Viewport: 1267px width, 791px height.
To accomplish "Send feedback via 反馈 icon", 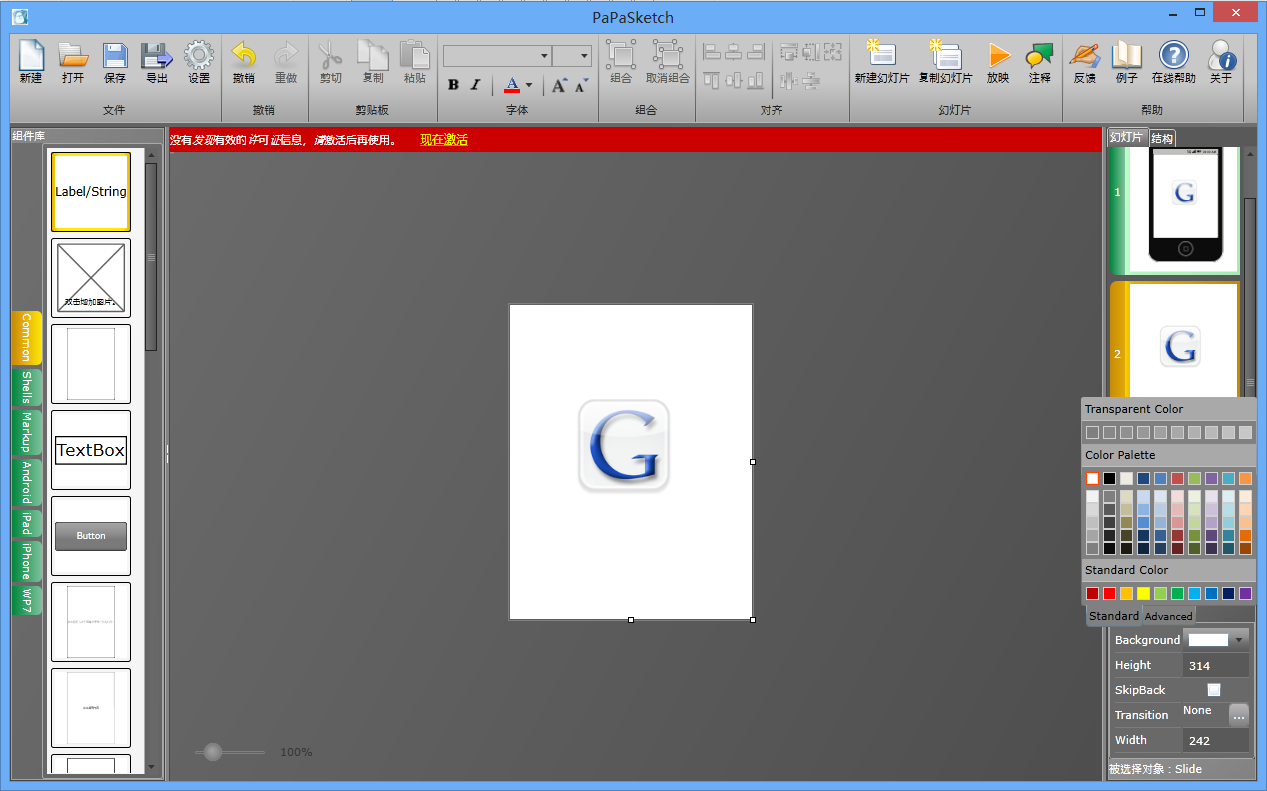I will (1085, 62).
